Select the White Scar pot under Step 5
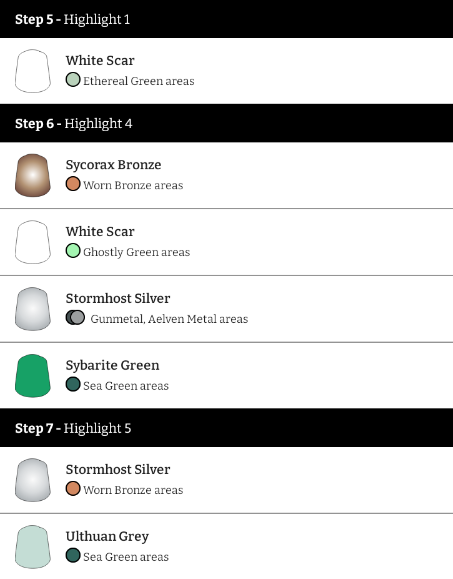Viewport: 453px width, 579px height. point(33,71)
